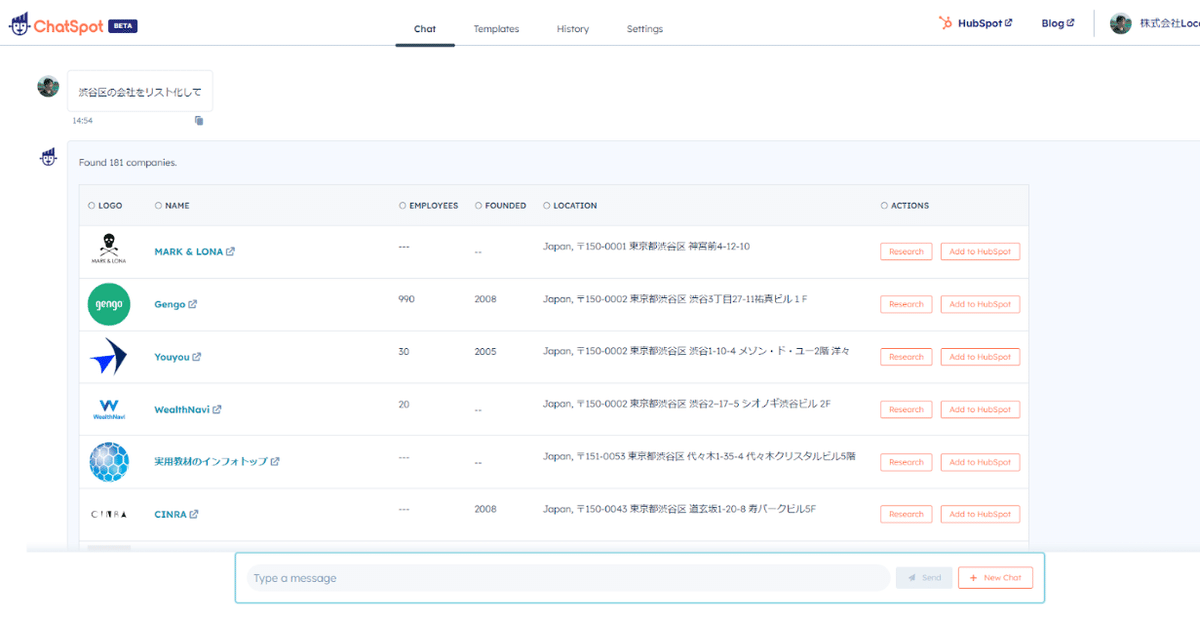Screen dimensions: 1200x619
Task: Sort by the NAME column radio
Action: [x=158, y=206]
